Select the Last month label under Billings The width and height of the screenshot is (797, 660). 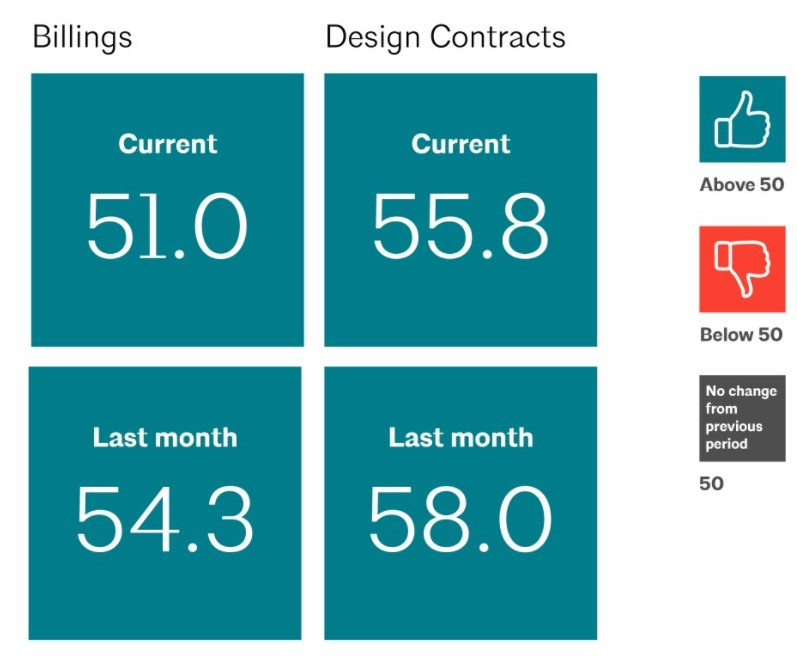click(165, 437)
